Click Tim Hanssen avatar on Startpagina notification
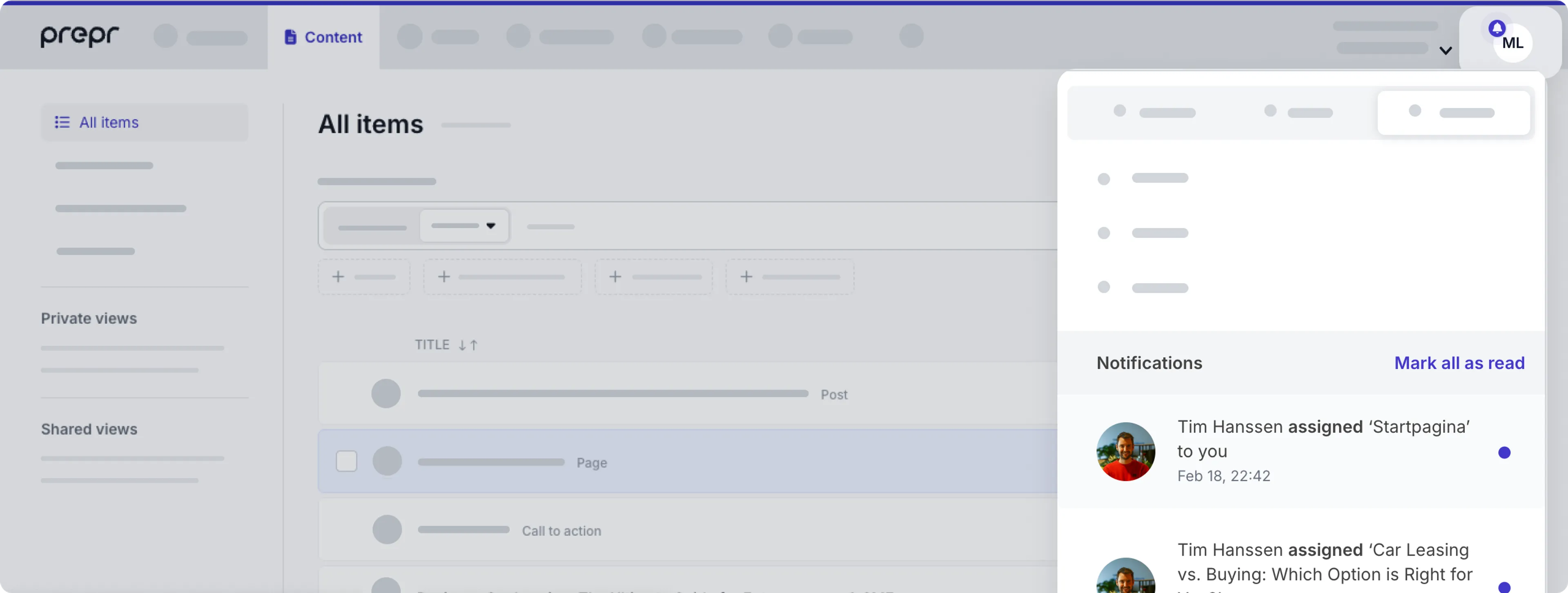 pos(1125,452)
